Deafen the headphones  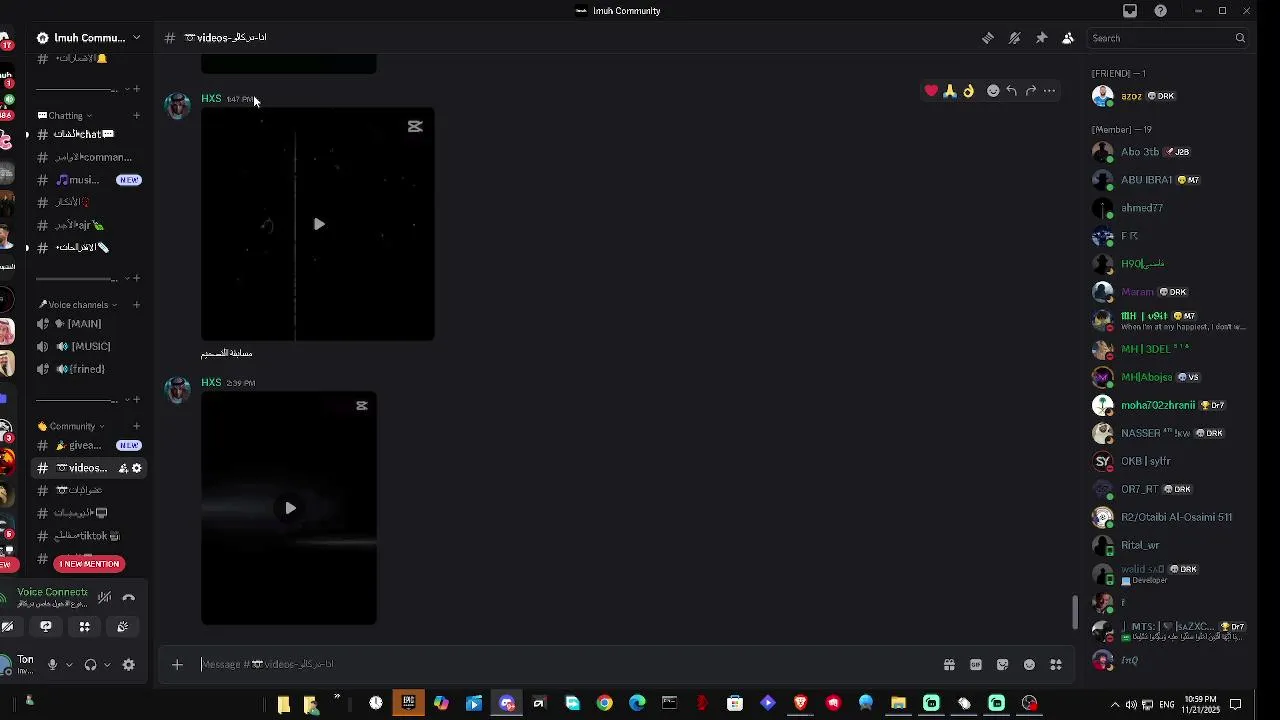pos(90,665)
